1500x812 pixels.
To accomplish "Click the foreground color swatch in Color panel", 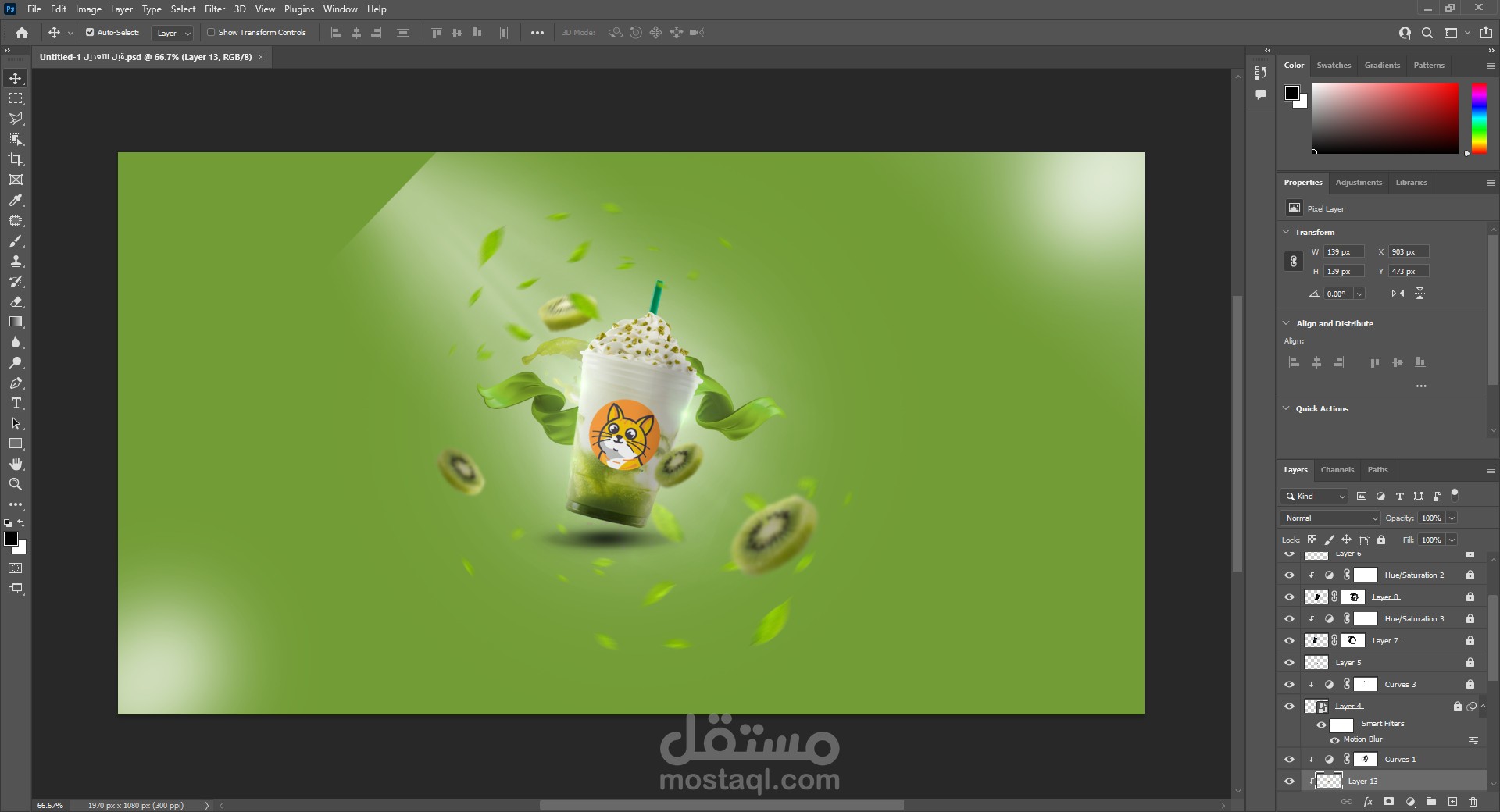I will click(1292, 93).
